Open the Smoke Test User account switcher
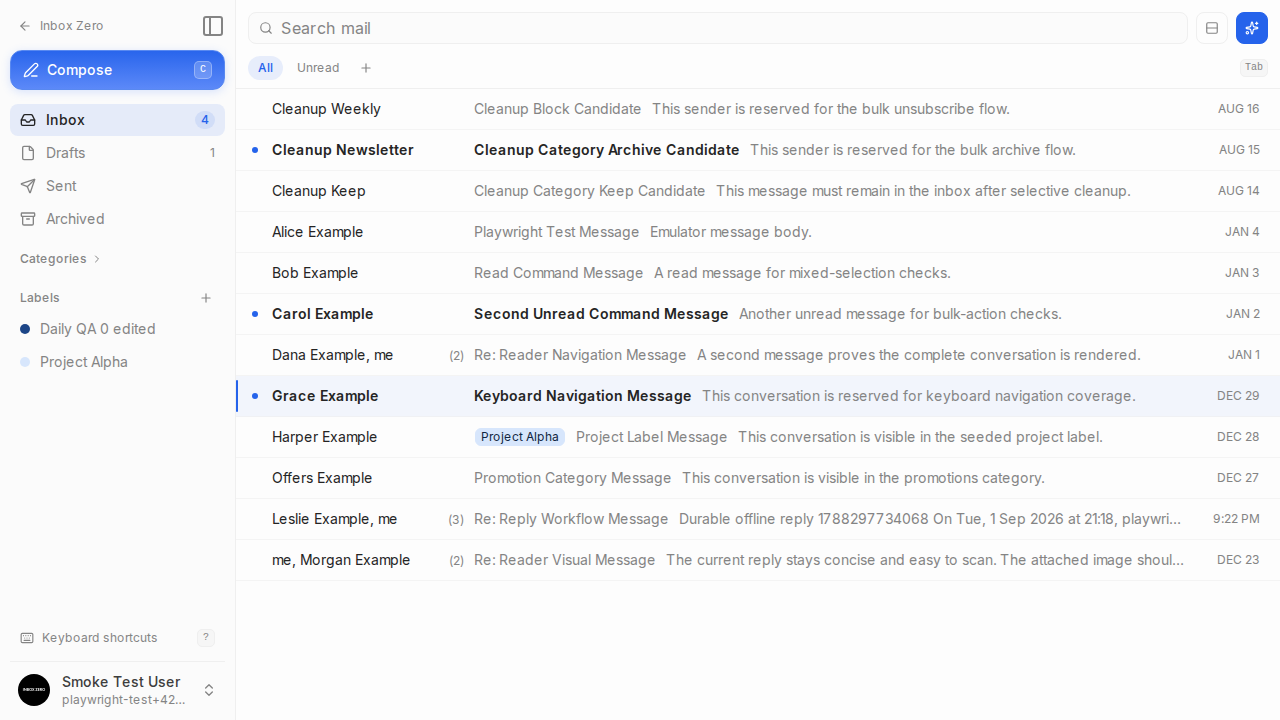The width and height of the screenshot is (1280, 720). coord(118,690)
